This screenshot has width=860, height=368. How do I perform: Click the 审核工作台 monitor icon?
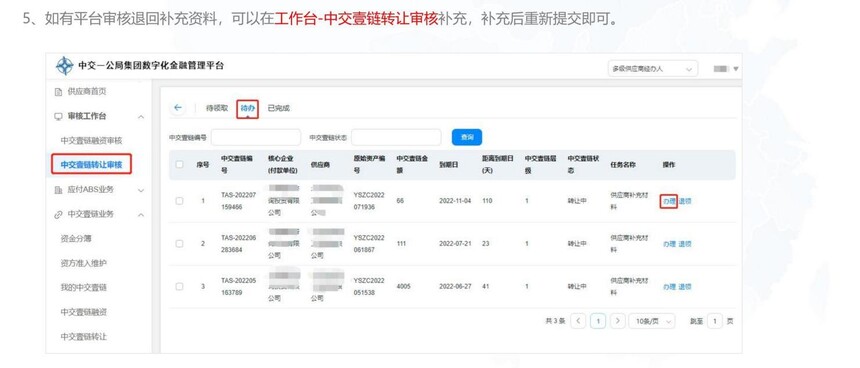58,116
